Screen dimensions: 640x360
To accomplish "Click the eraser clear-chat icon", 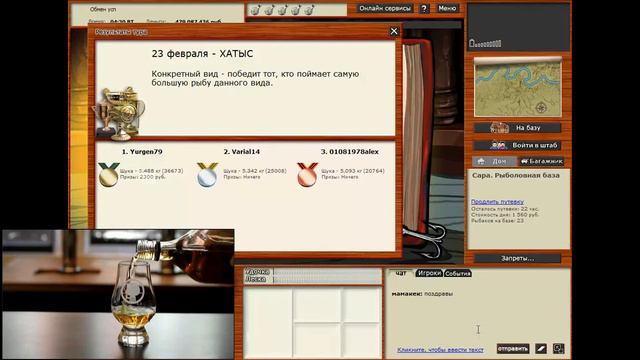I will (541, 349).
